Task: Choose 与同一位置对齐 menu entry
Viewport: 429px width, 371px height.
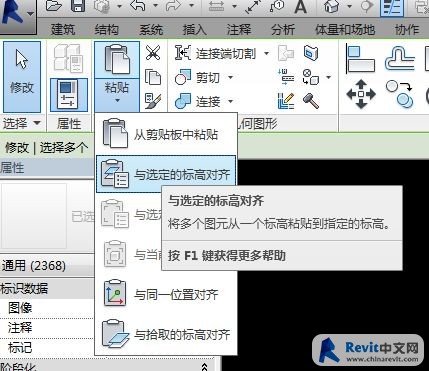Action: click(x=166, y=295)
